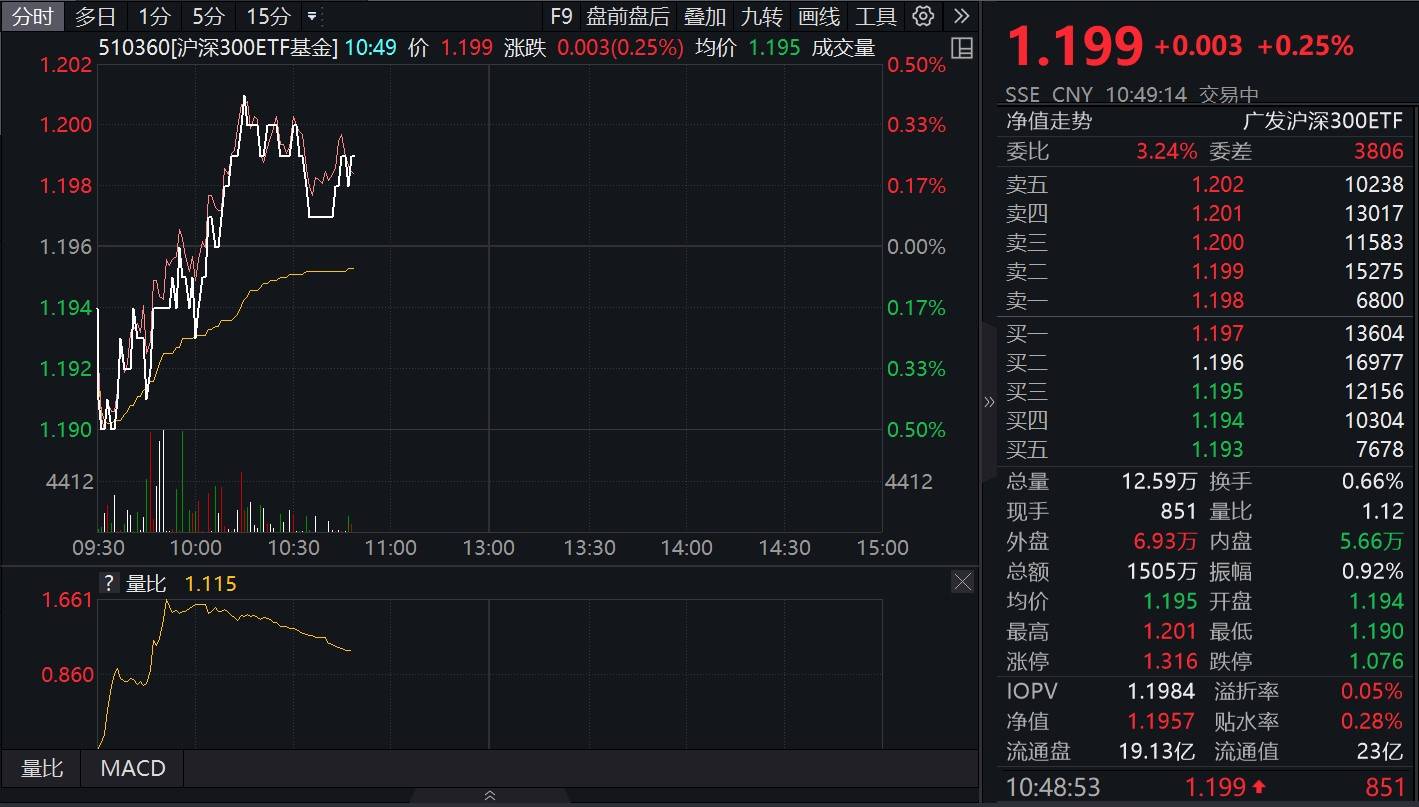Close the 量比 indicator subchart

point(961,581)
